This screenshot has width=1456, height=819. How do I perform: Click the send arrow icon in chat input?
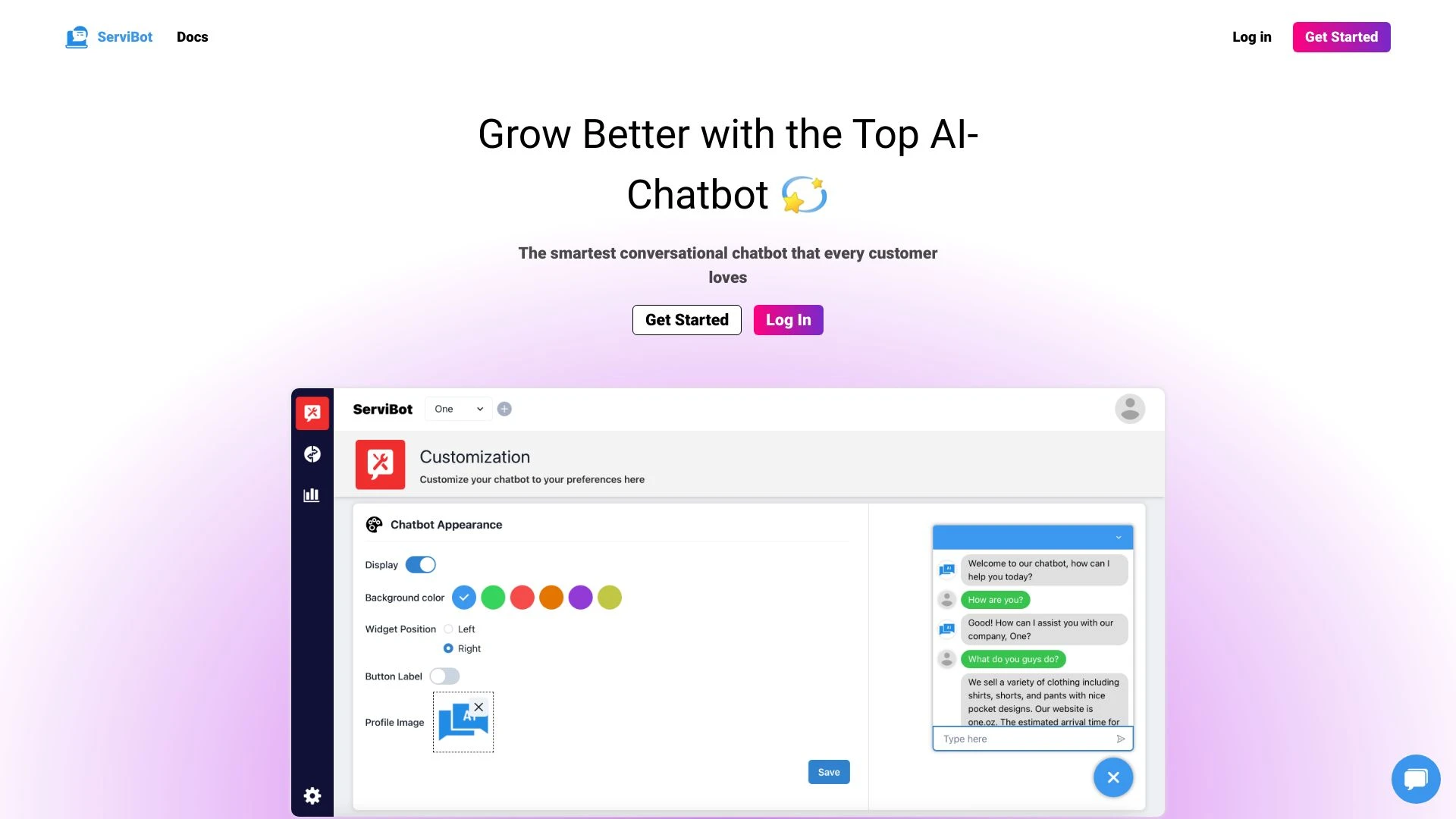pos(1121,739)
